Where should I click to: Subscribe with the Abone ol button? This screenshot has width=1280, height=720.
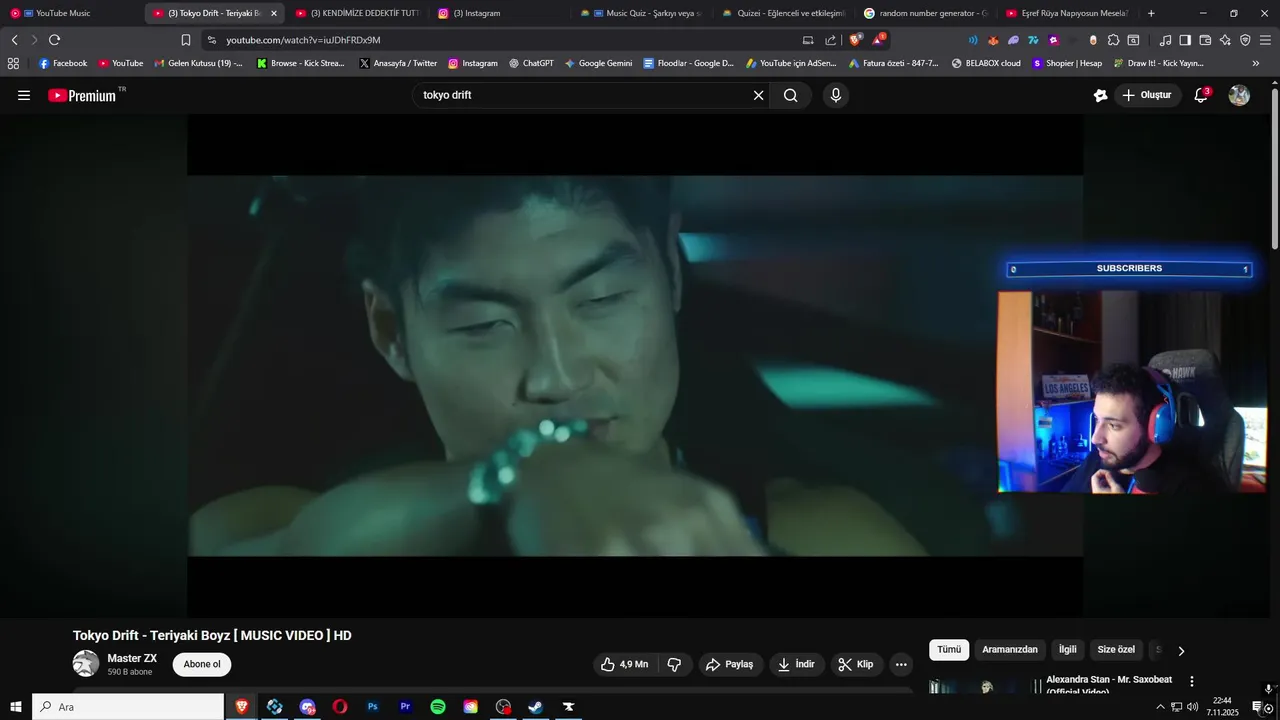(x=202, y=664)
